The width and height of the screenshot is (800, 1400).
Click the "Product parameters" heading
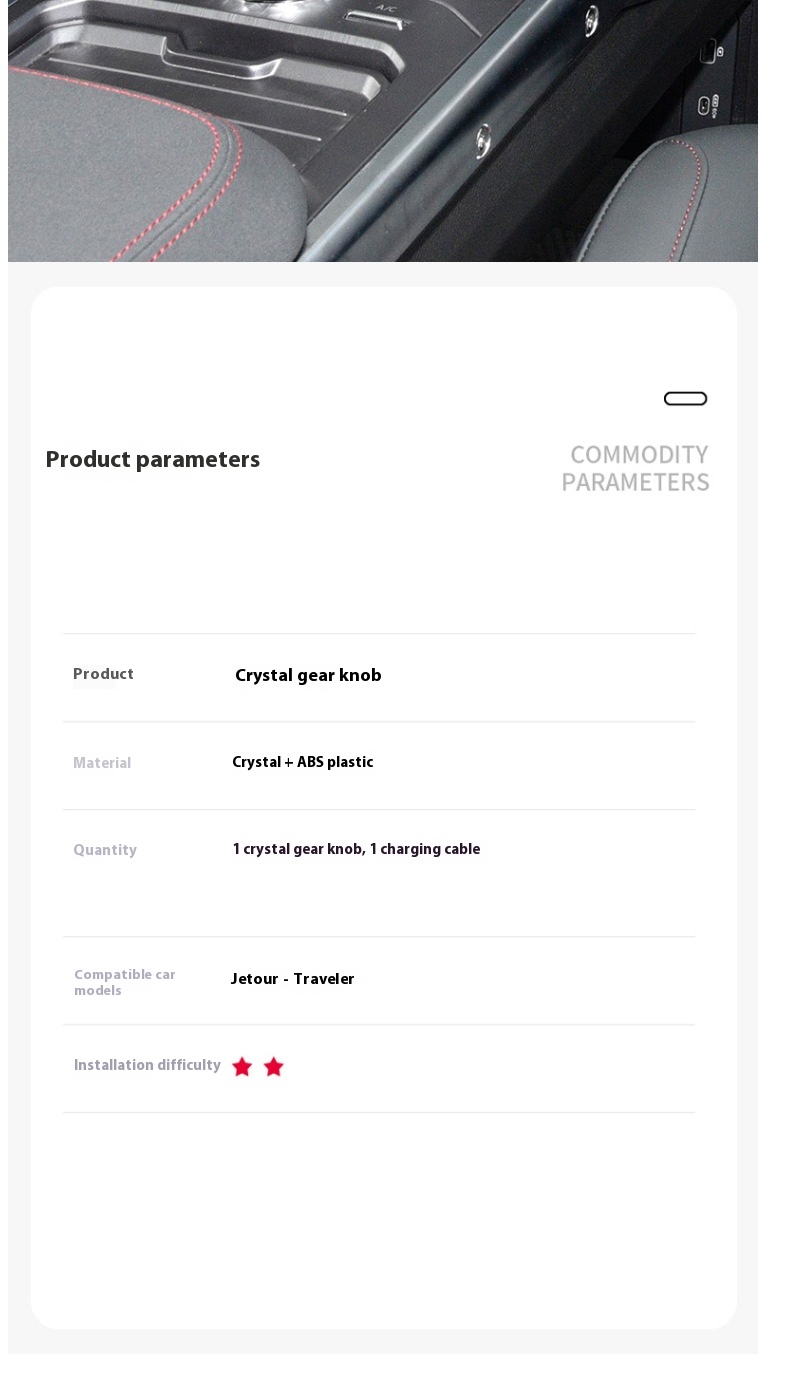point(153,460)
